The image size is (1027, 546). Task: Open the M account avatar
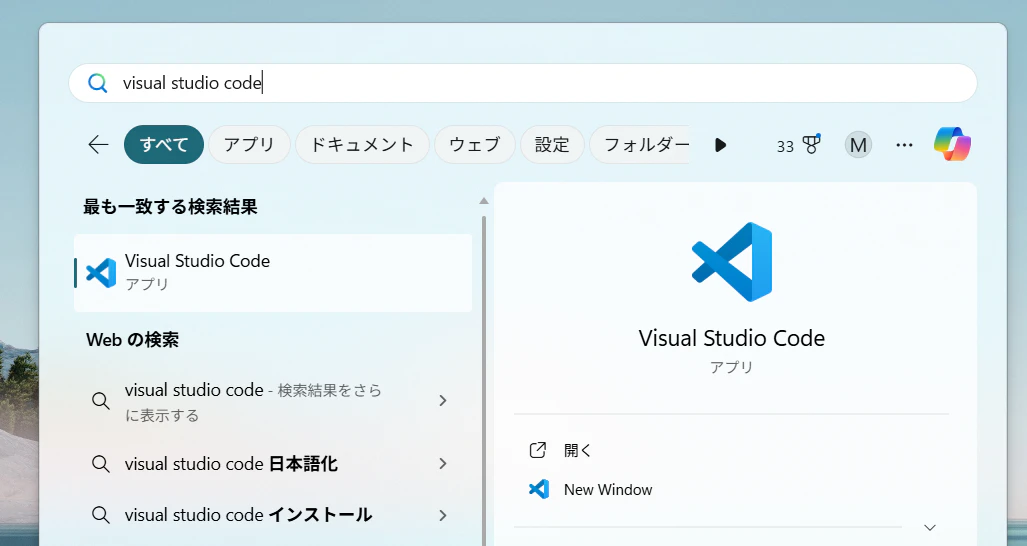pos(858,145)
